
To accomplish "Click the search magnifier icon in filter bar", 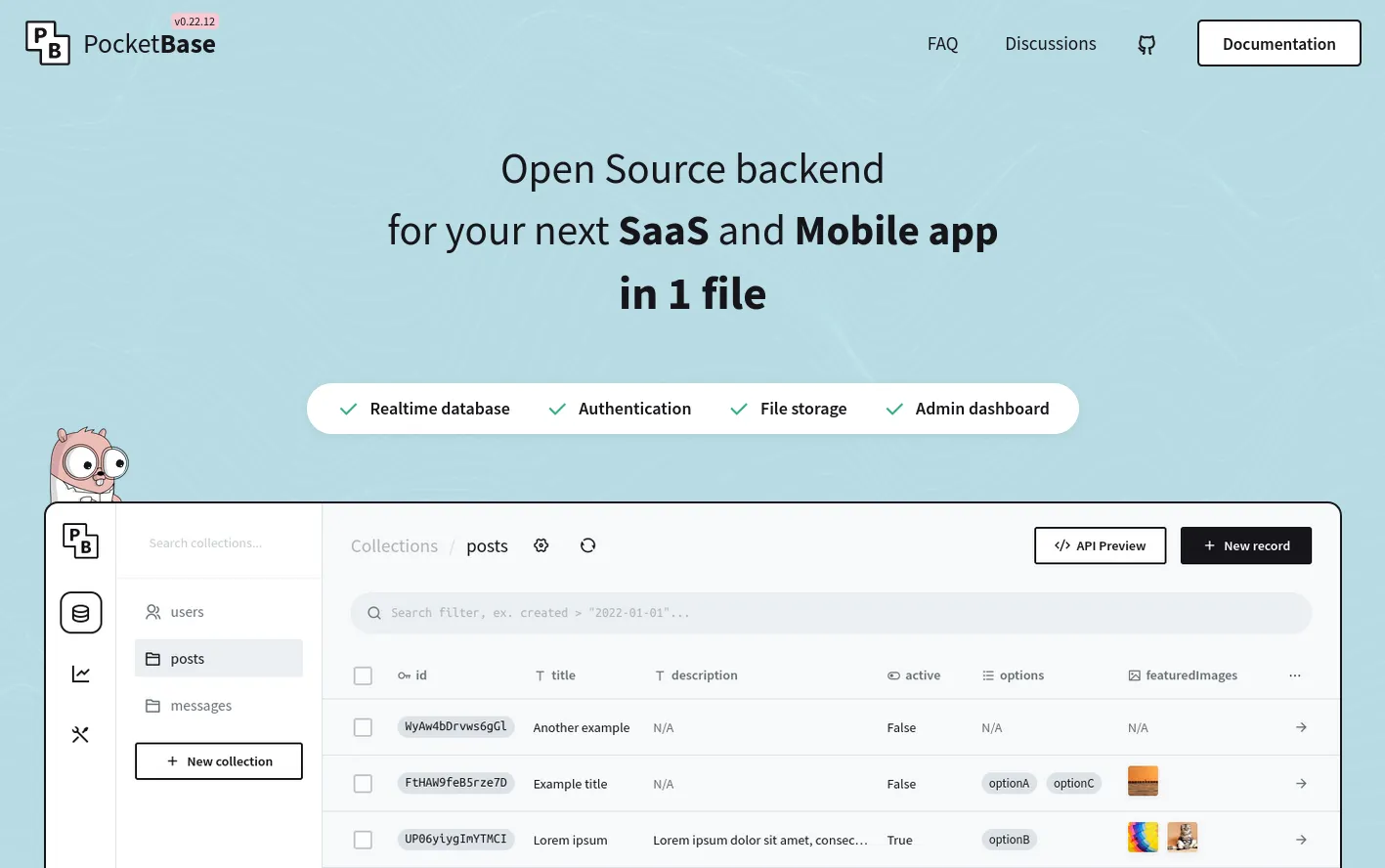I will point(373,613).
